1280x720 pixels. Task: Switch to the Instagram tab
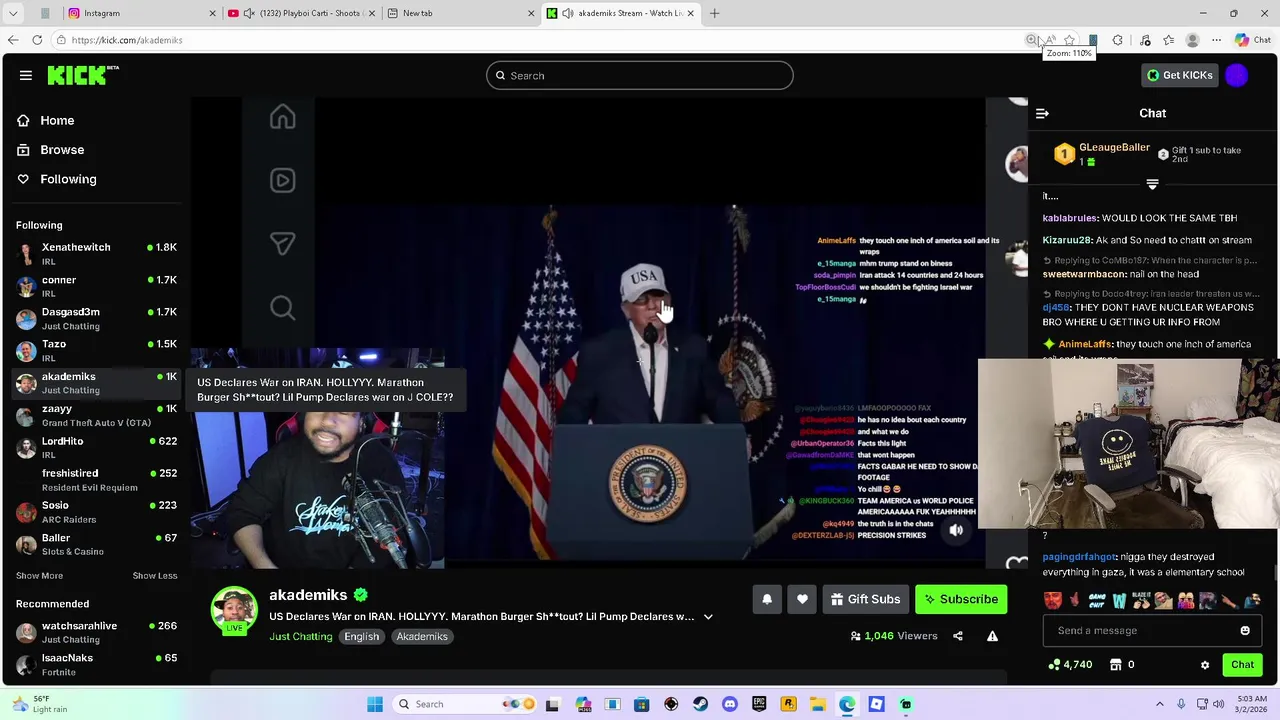point(141,13)
